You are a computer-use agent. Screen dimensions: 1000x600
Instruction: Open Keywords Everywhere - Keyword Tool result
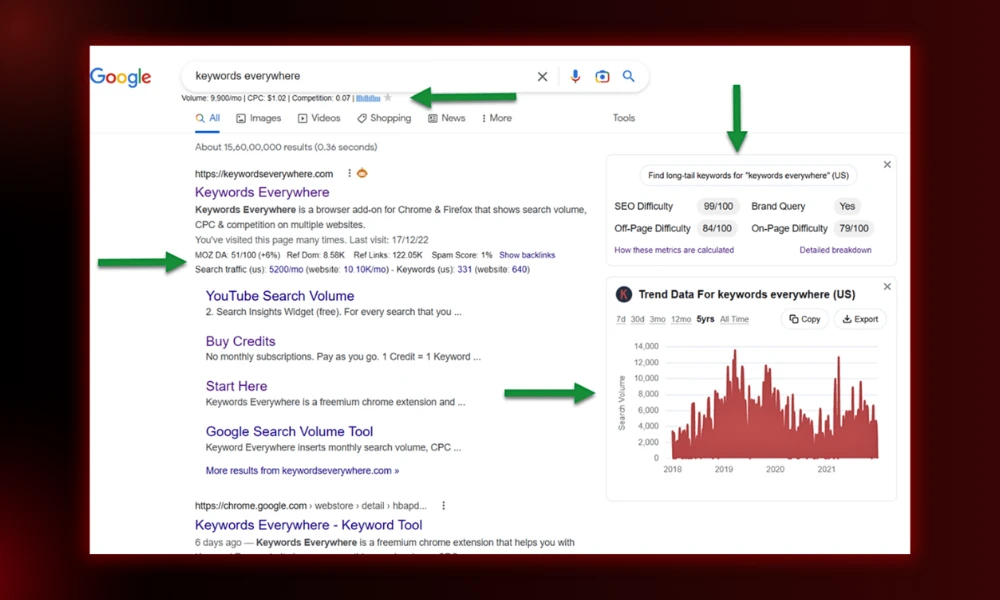pos(309,525)
